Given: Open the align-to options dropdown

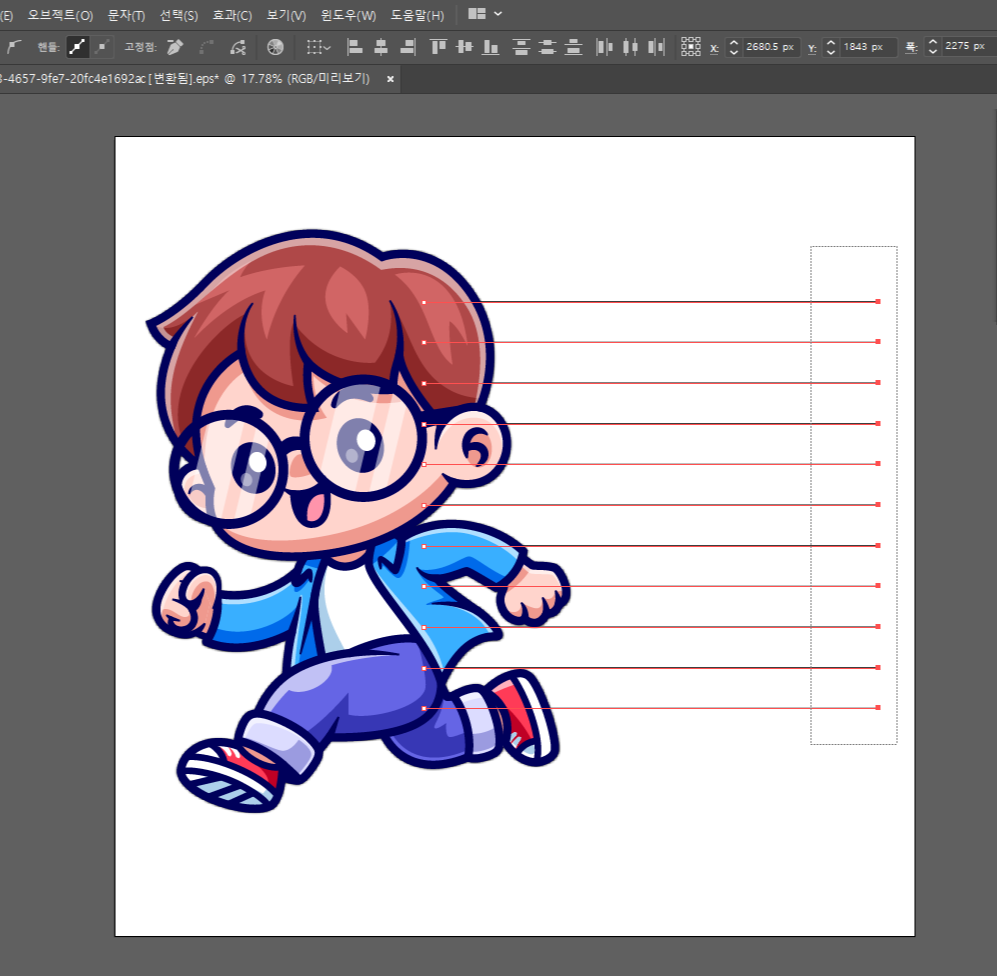Looking at the screenshot, I should 319,46.
